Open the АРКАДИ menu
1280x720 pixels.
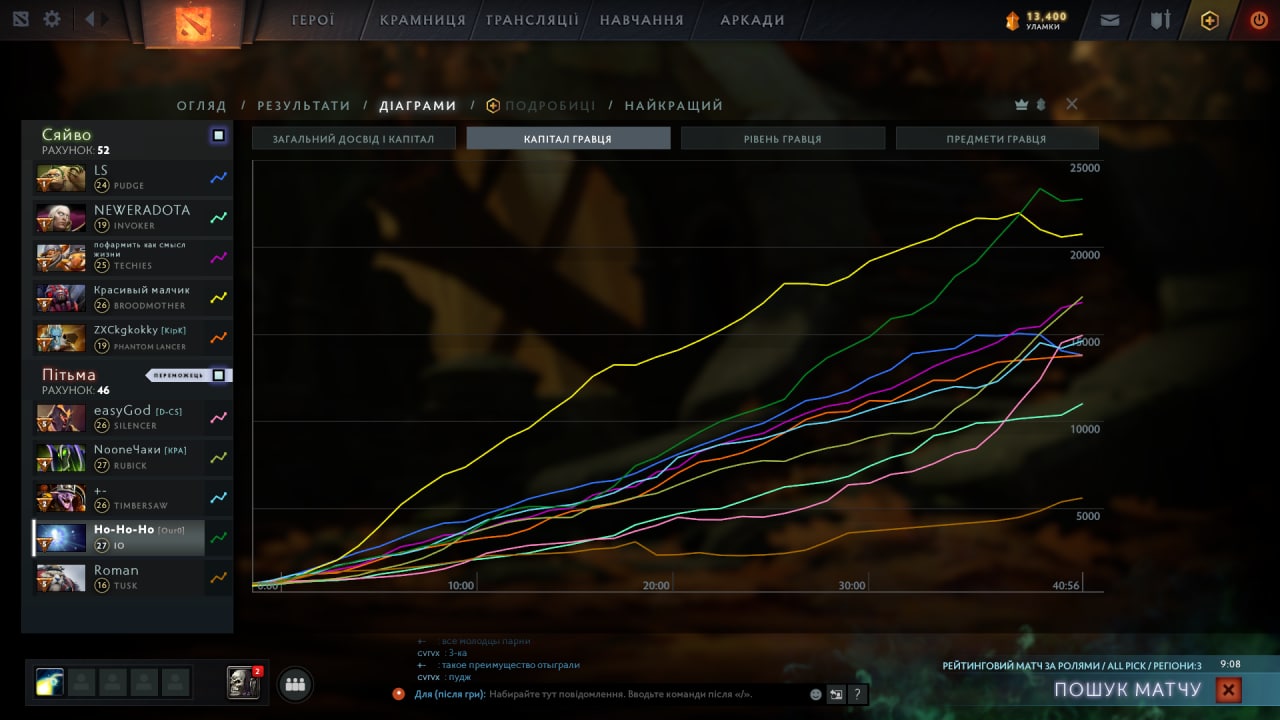[x=752, y=20]
